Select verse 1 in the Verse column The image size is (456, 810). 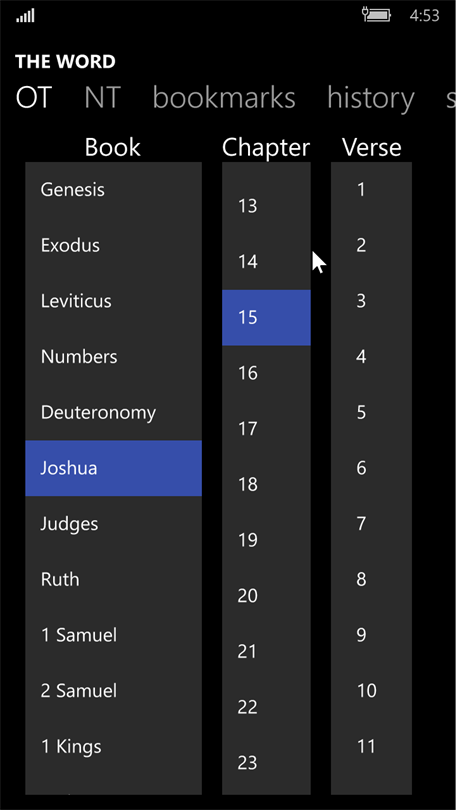[371, 190]
